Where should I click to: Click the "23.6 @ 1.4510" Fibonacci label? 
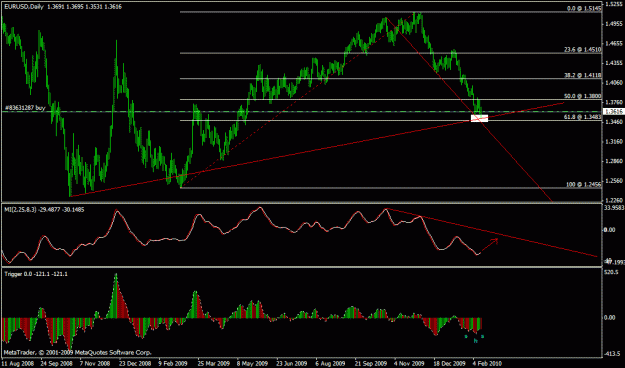pos(583,50)
